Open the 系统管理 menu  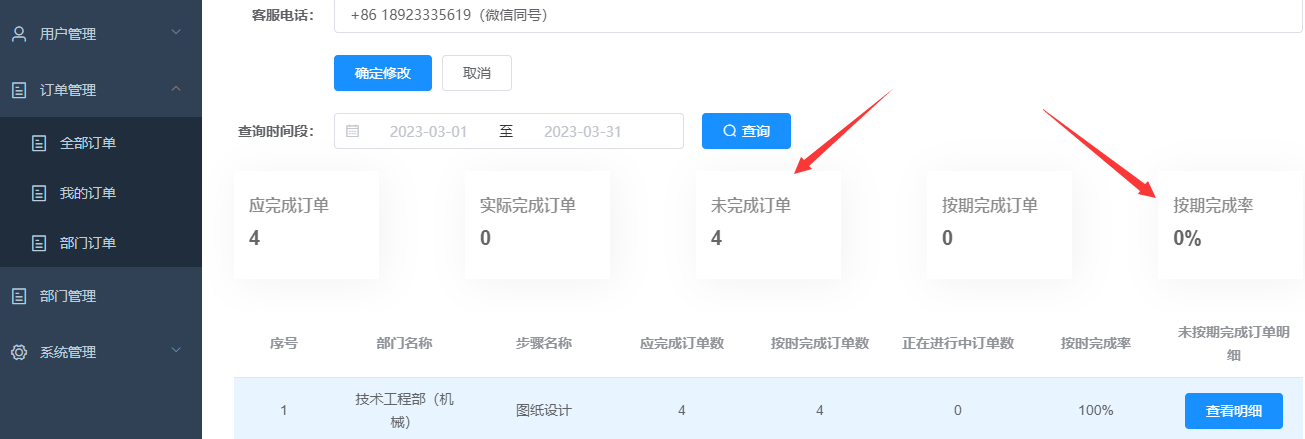click(x=101, y=352)
